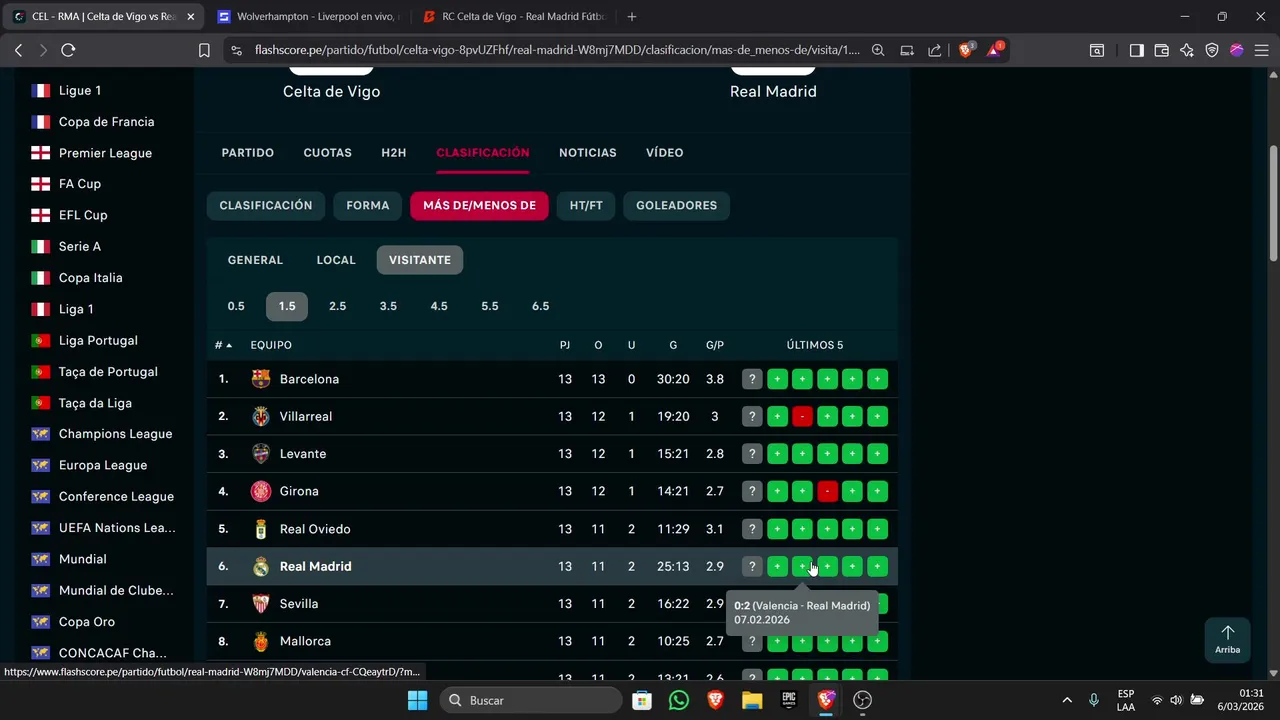1280x720 pixels.
Task: Click Real Madrid goals value 25:13
Action: (x=673, y=566)
